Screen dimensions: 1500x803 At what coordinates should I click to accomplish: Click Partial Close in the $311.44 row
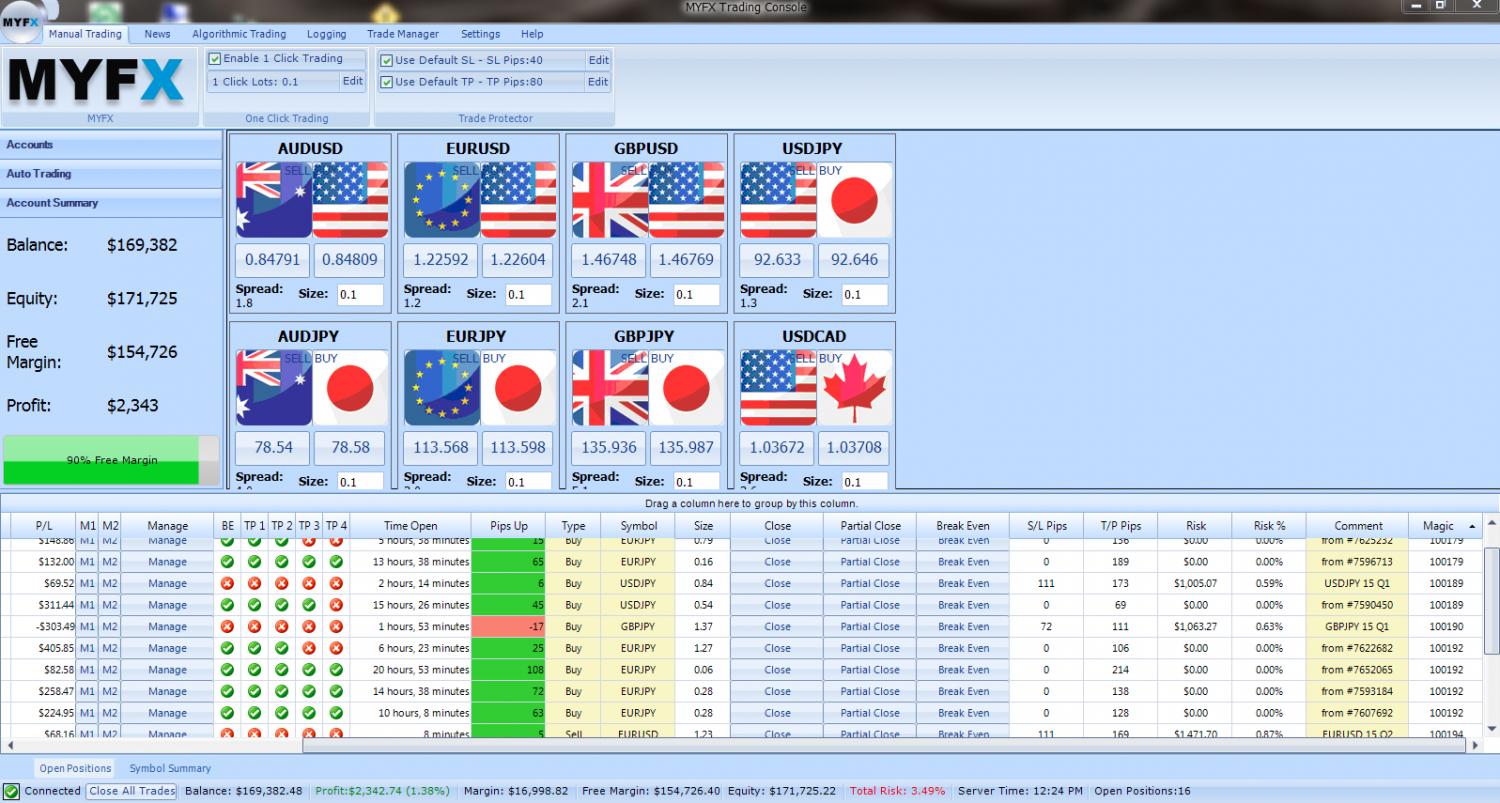pos(870,605)
